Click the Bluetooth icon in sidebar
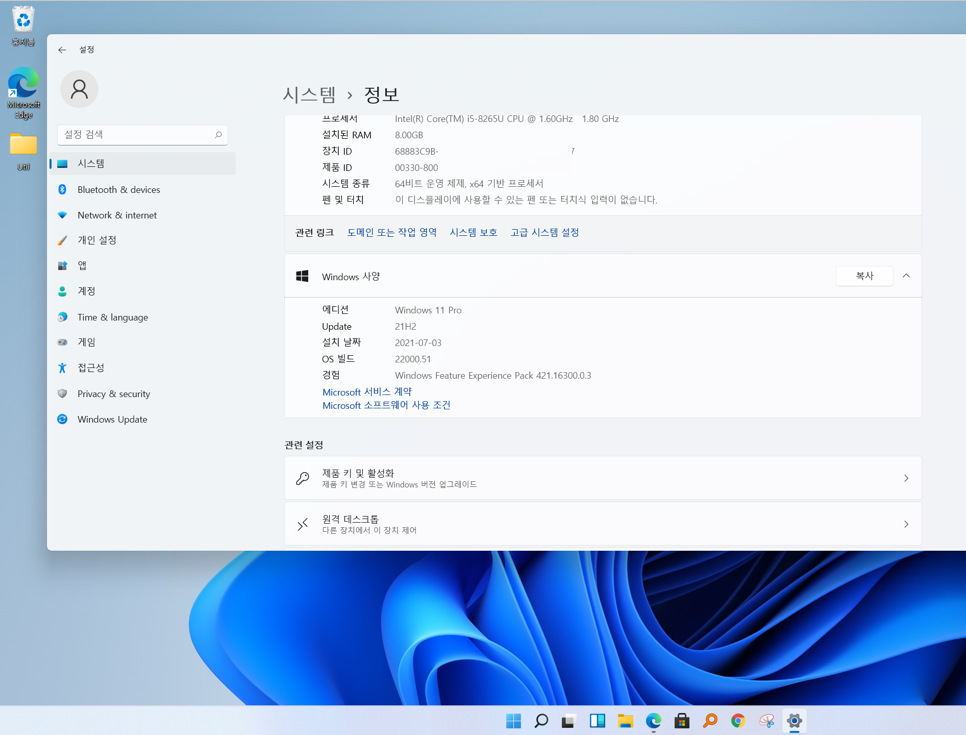966x735 pixels. [62, 190]
